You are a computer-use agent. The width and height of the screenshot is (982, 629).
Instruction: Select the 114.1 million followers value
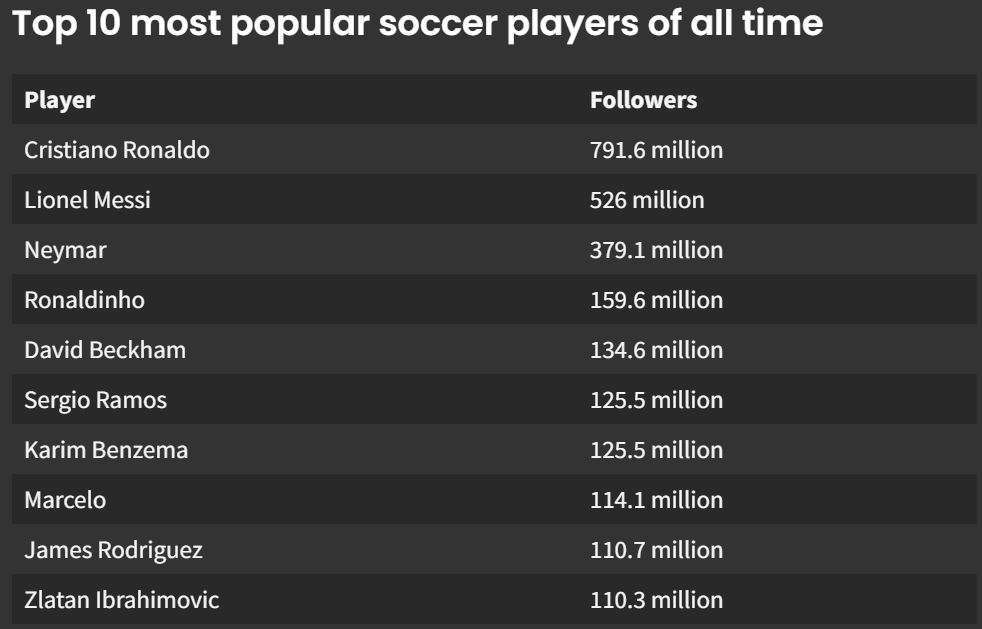[656, 500]
